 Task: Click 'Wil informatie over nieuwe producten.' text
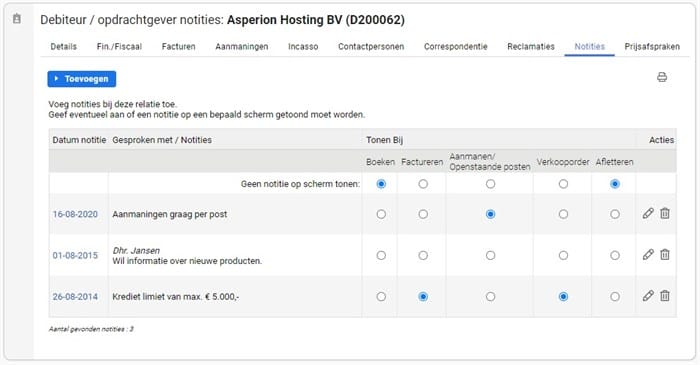coord(187,261)
